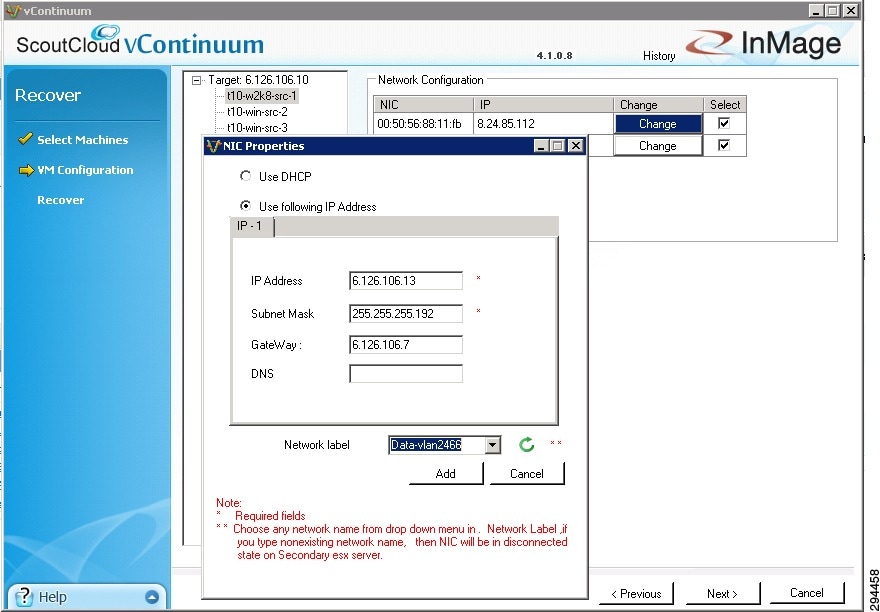
Task: Click the green refresh network label icon
Action: click(x=526, y=445)
